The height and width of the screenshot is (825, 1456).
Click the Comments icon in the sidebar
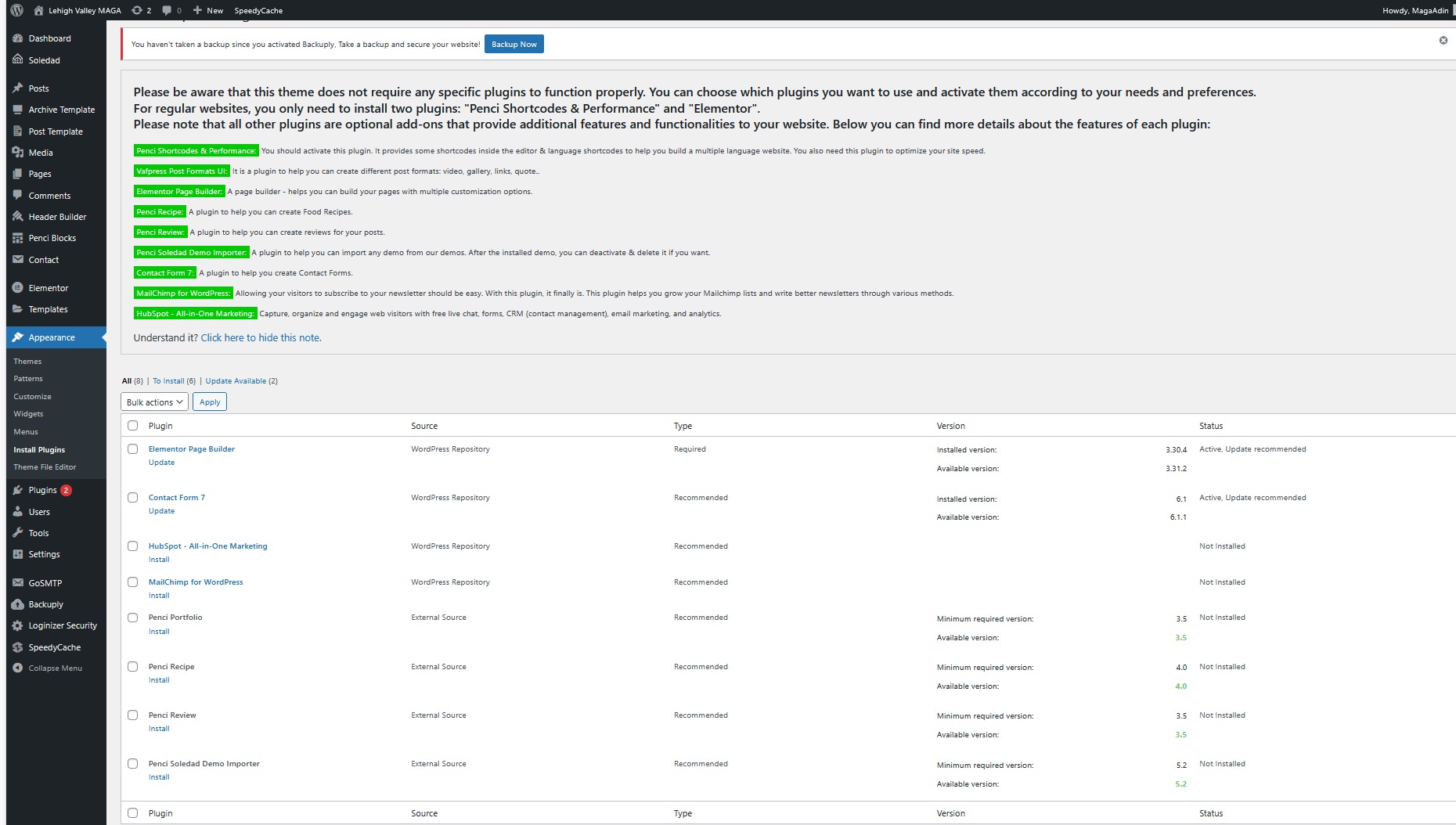click(18, 195)
